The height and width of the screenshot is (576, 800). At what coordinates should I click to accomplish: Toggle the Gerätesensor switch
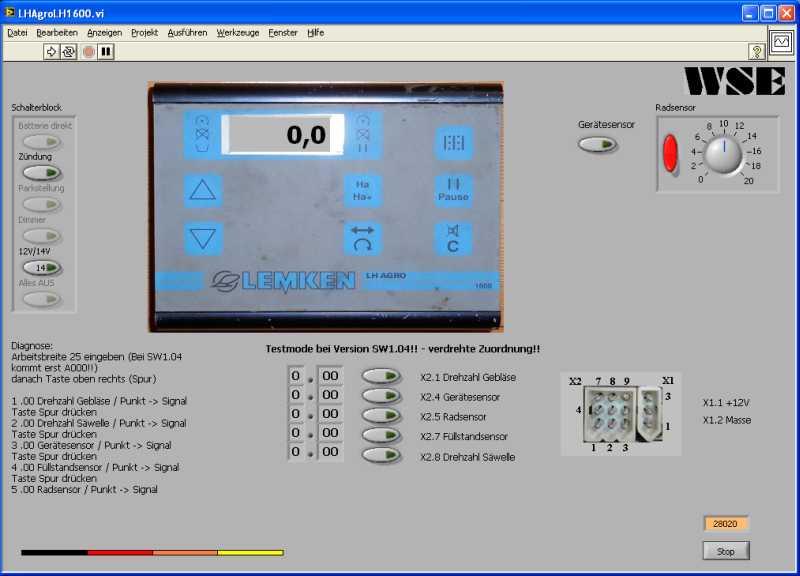[597, 144]
